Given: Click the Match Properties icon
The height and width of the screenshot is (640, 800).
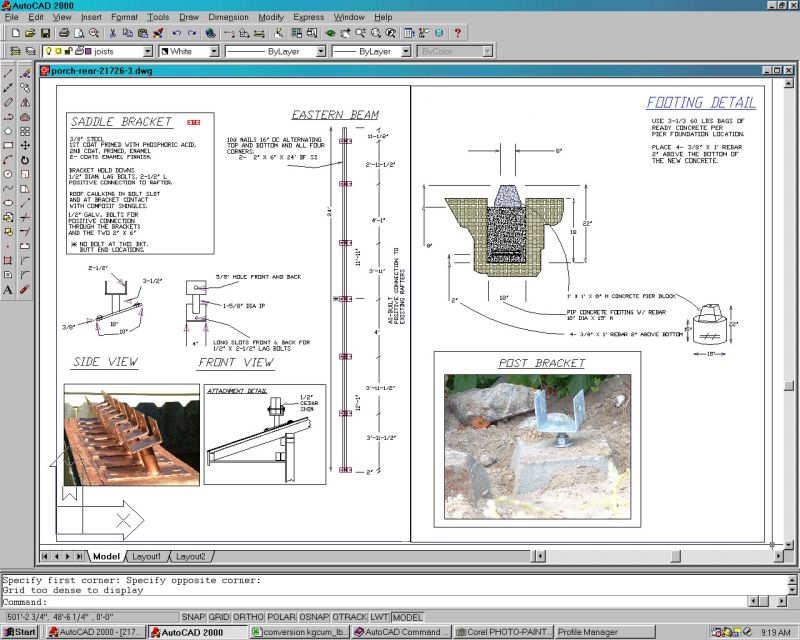Looking at the screenshot, I should point(157,35).
